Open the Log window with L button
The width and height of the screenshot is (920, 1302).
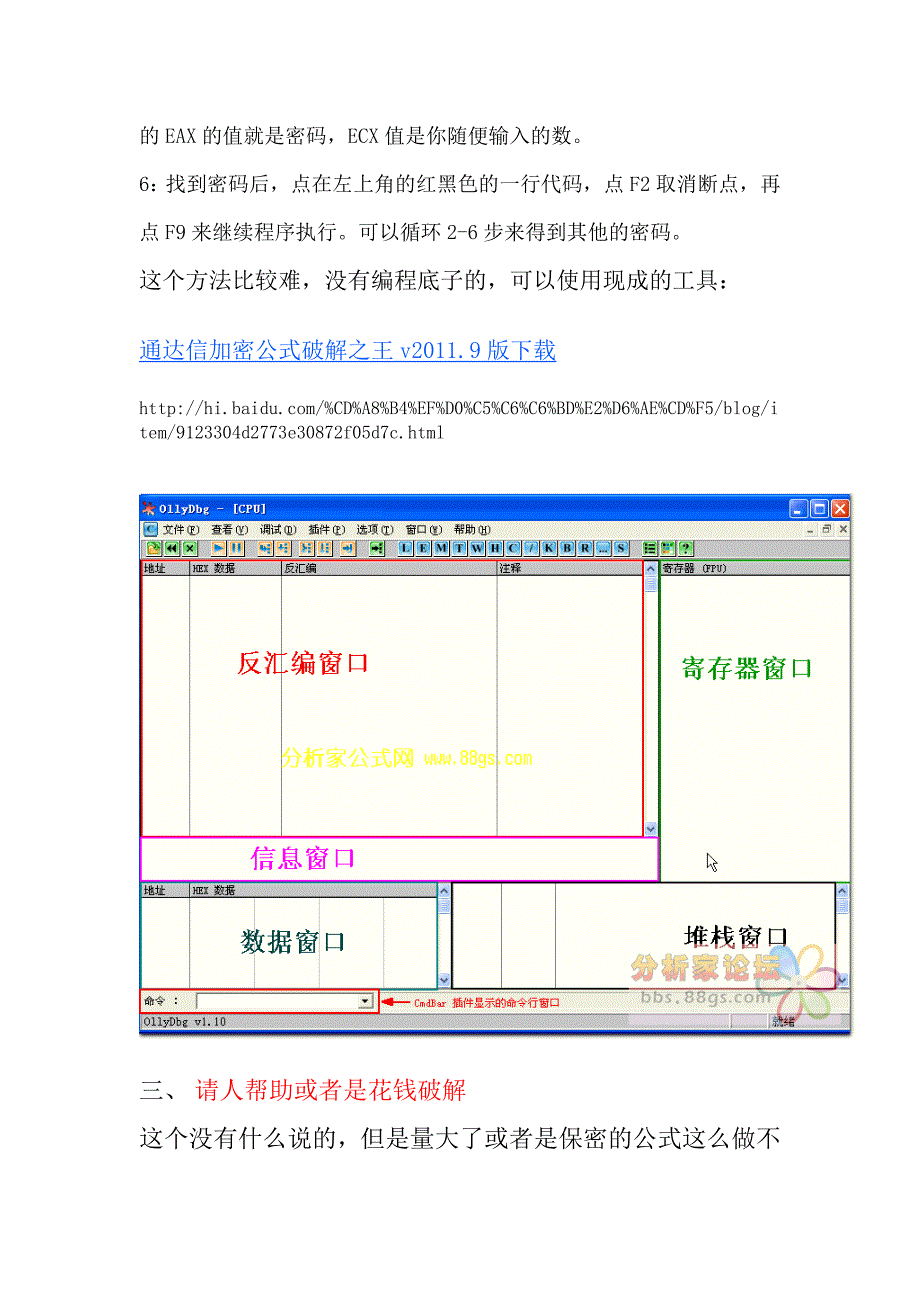[x=406, y=548]
